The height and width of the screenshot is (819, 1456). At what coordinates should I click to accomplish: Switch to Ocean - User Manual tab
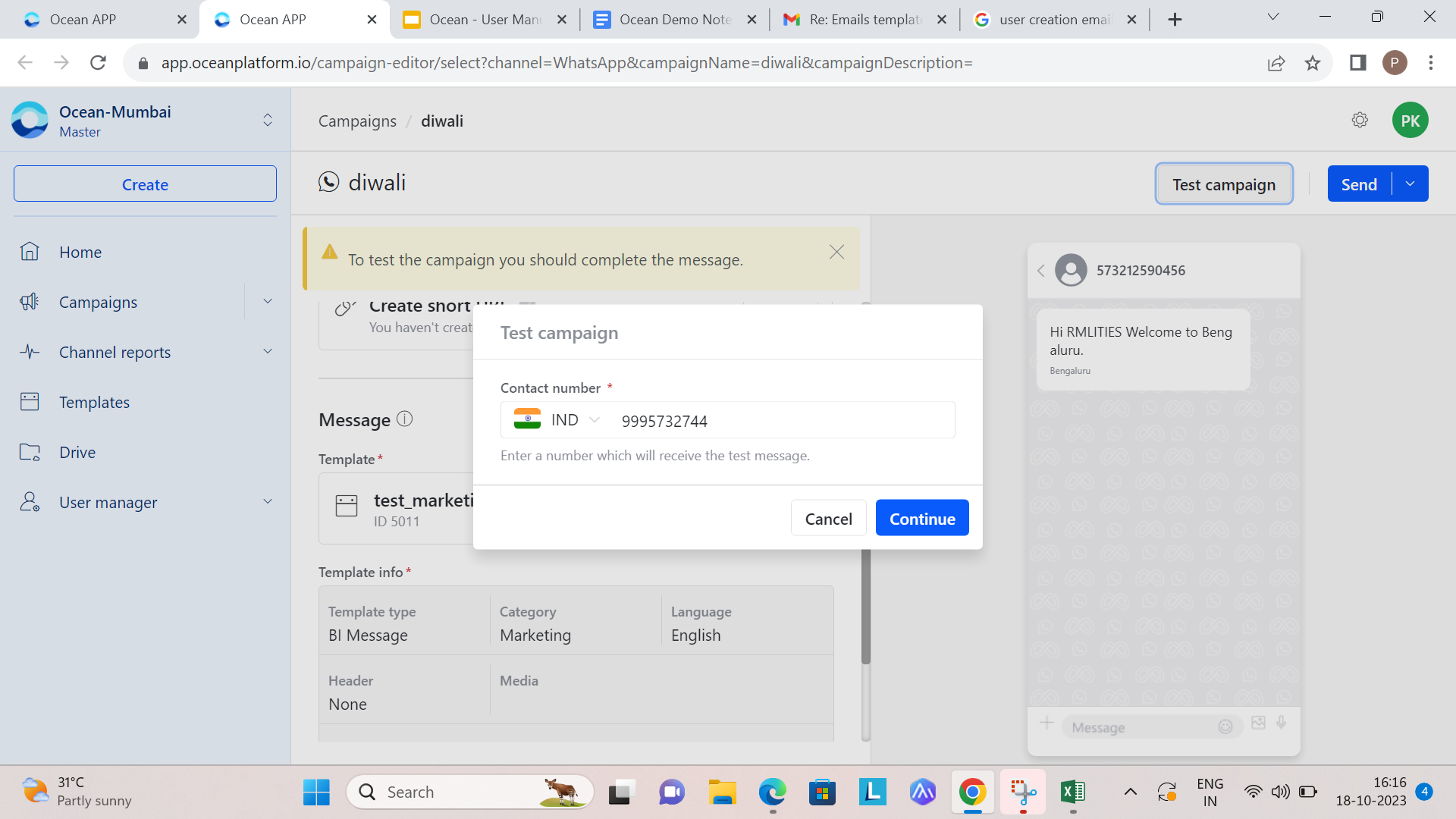point(485,20)
